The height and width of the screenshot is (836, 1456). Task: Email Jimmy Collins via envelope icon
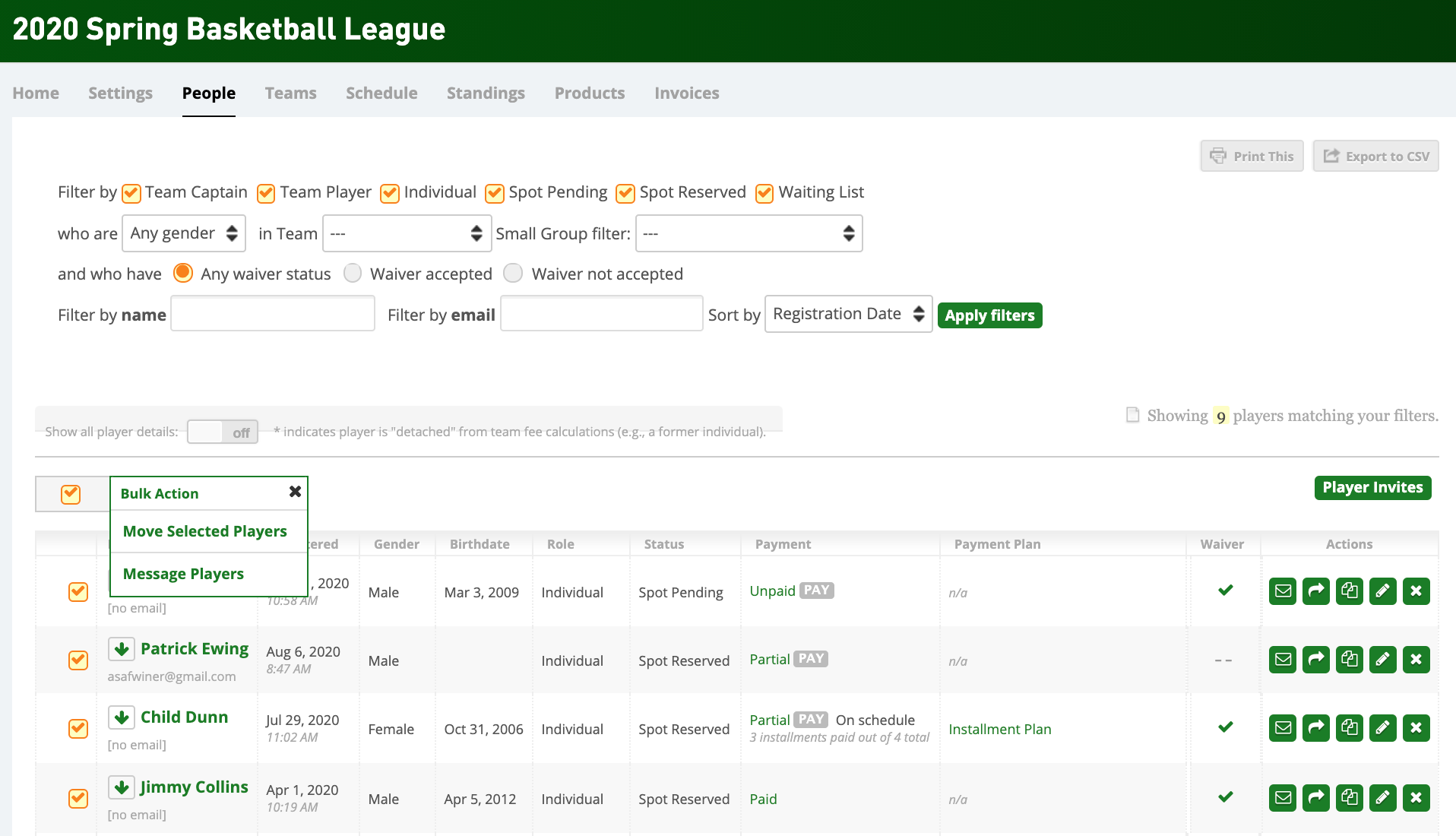coord(1283,798)
